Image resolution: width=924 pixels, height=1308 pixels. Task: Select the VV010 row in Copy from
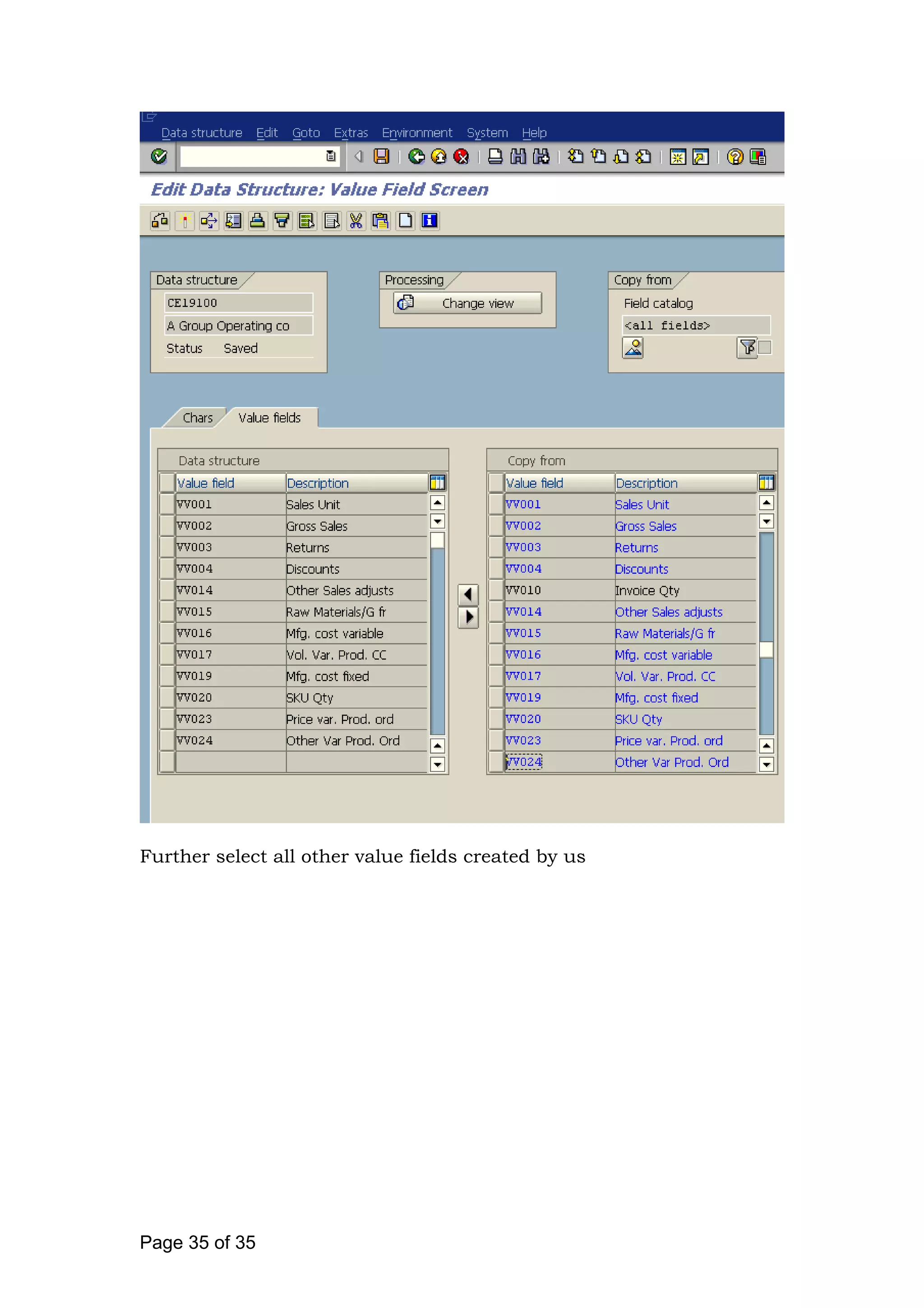click(x=496, y=590)
